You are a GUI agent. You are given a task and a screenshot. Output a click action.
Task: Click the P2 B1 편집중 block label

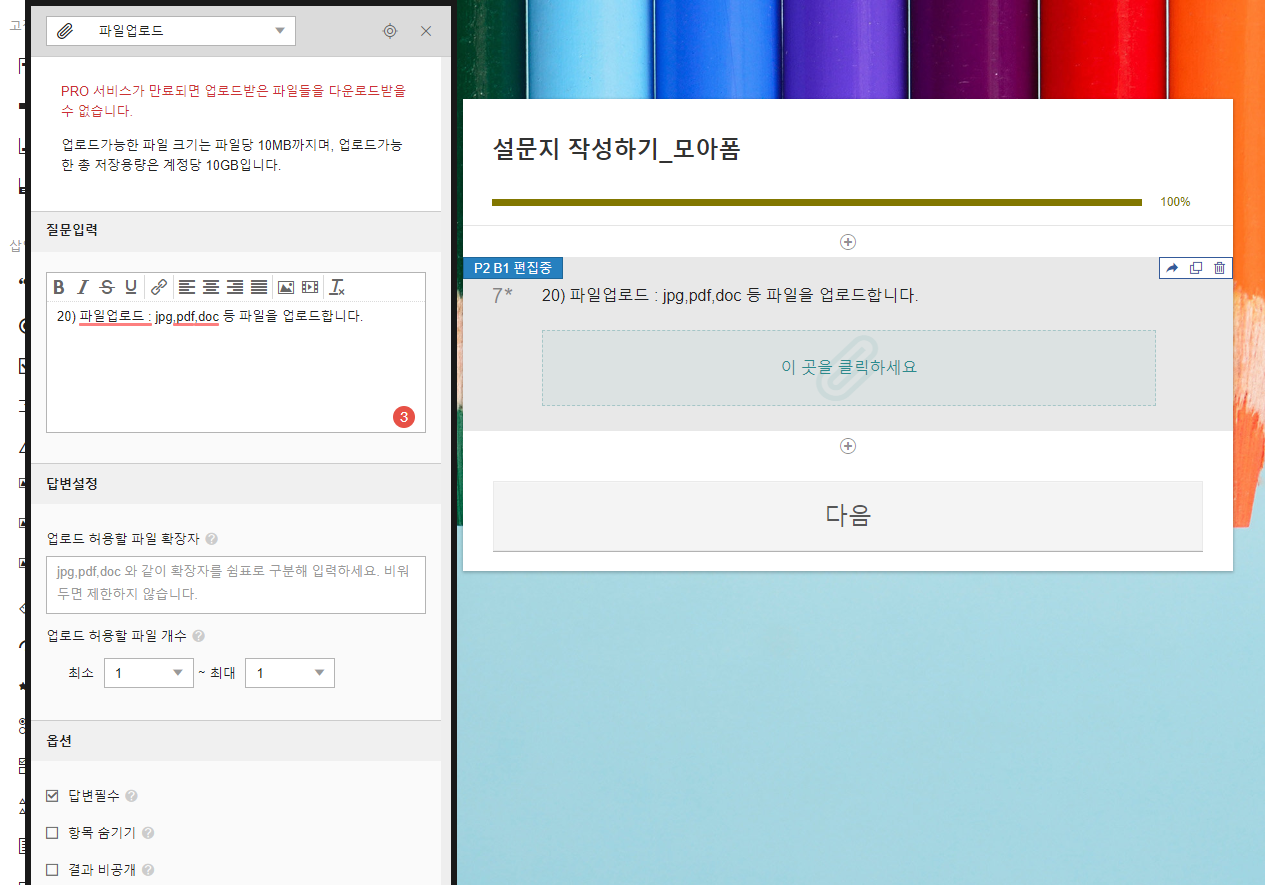[513, 268]
